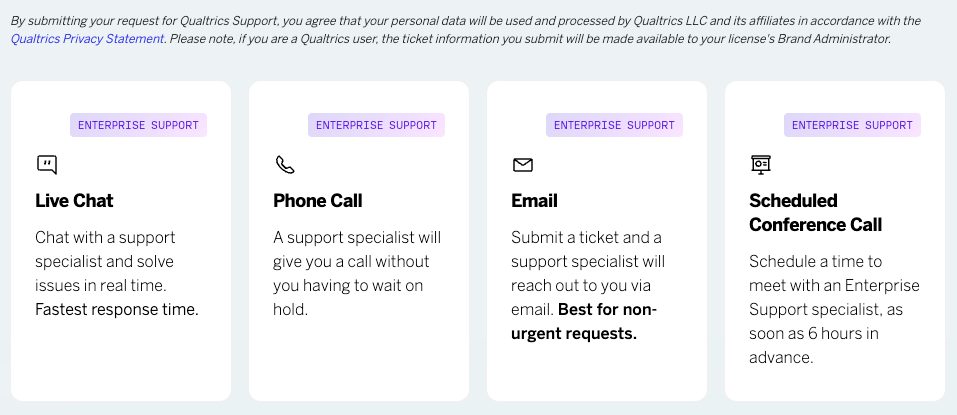Select the Phone Call heading
Screen dimensions: 957x415
tap(318, 201)
